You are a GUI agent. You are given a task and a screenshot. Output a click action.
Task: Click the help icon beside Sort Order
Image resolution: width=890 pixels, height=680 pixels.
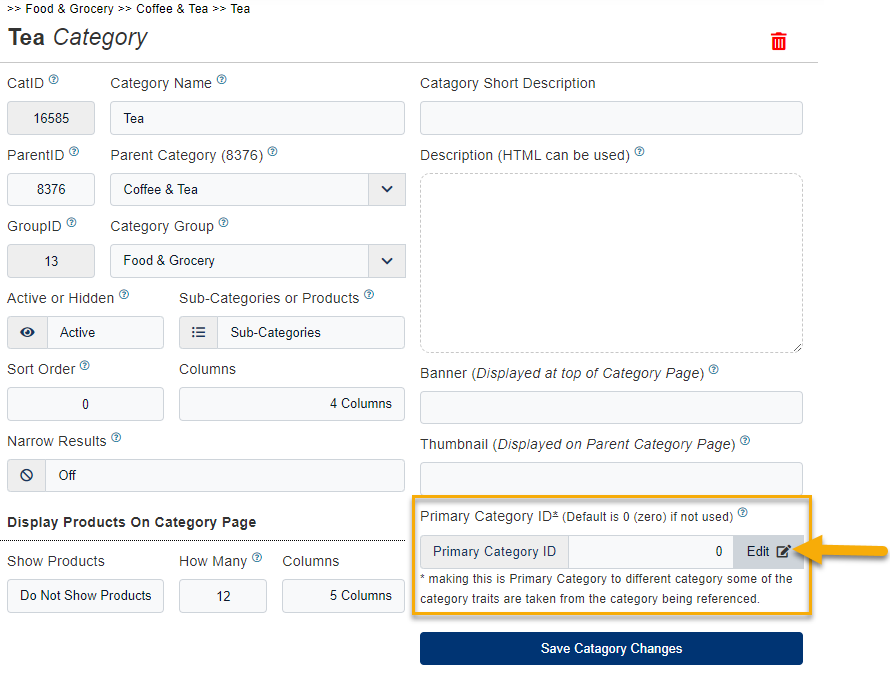(x=85, y=366)
